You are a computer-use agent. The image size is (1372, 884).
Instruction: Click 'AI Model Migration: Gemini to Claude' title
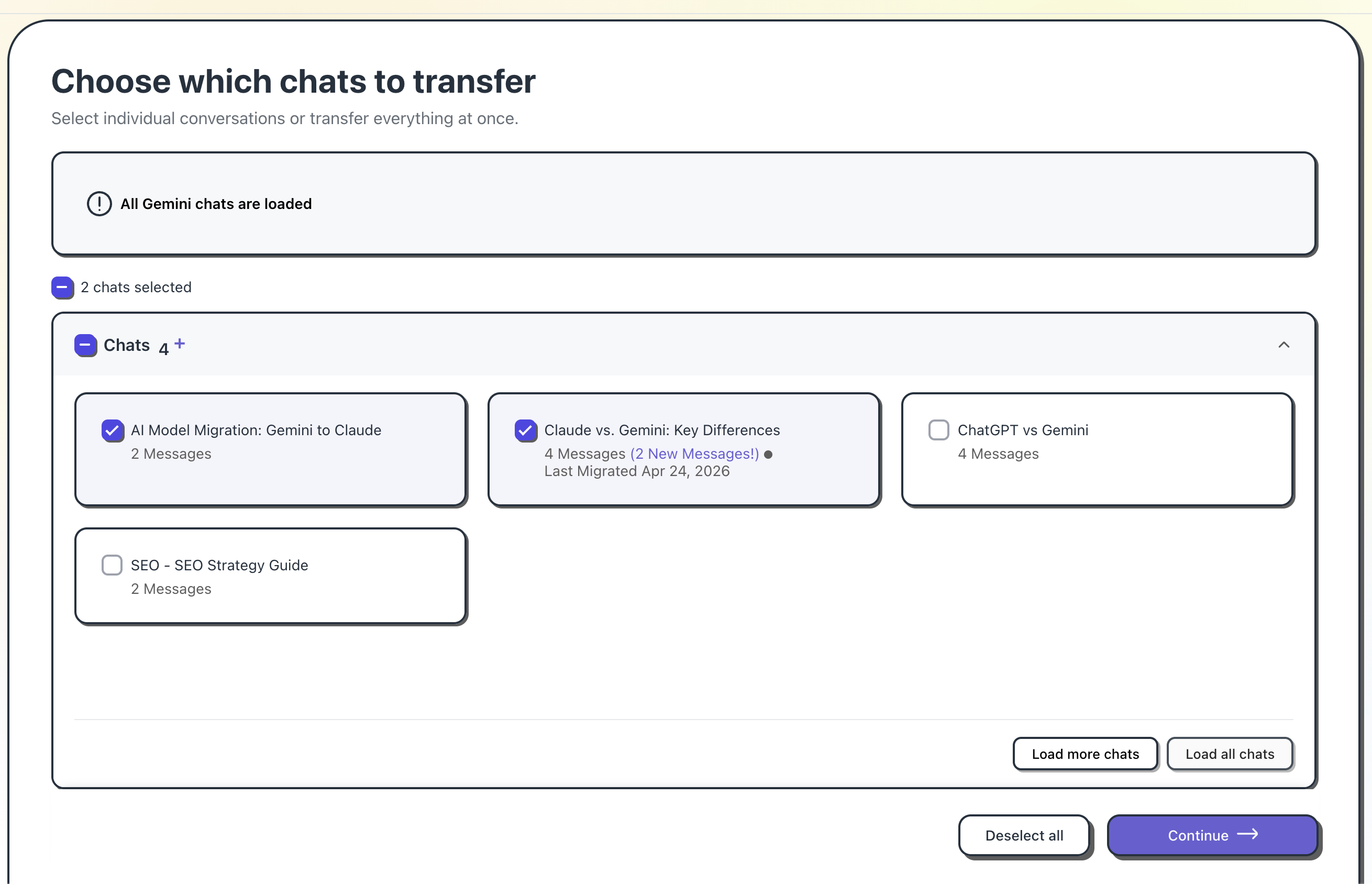(256, 430)
